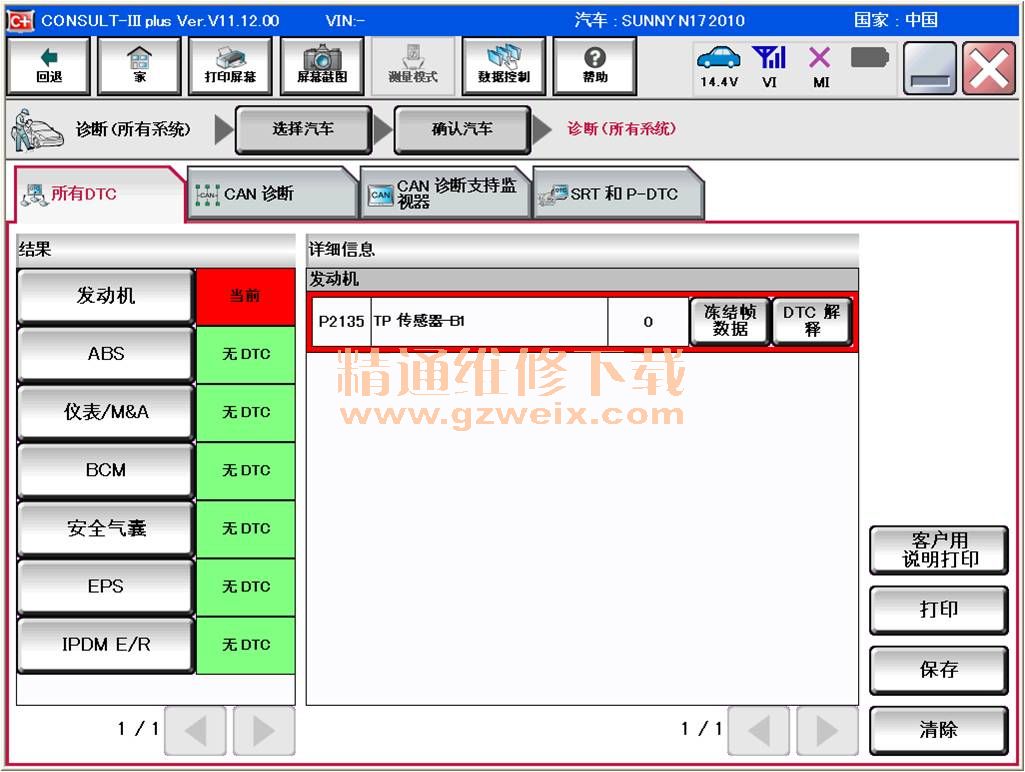
Task: Open the Data Control (数据控制) tool
Action: click(504, 67)
